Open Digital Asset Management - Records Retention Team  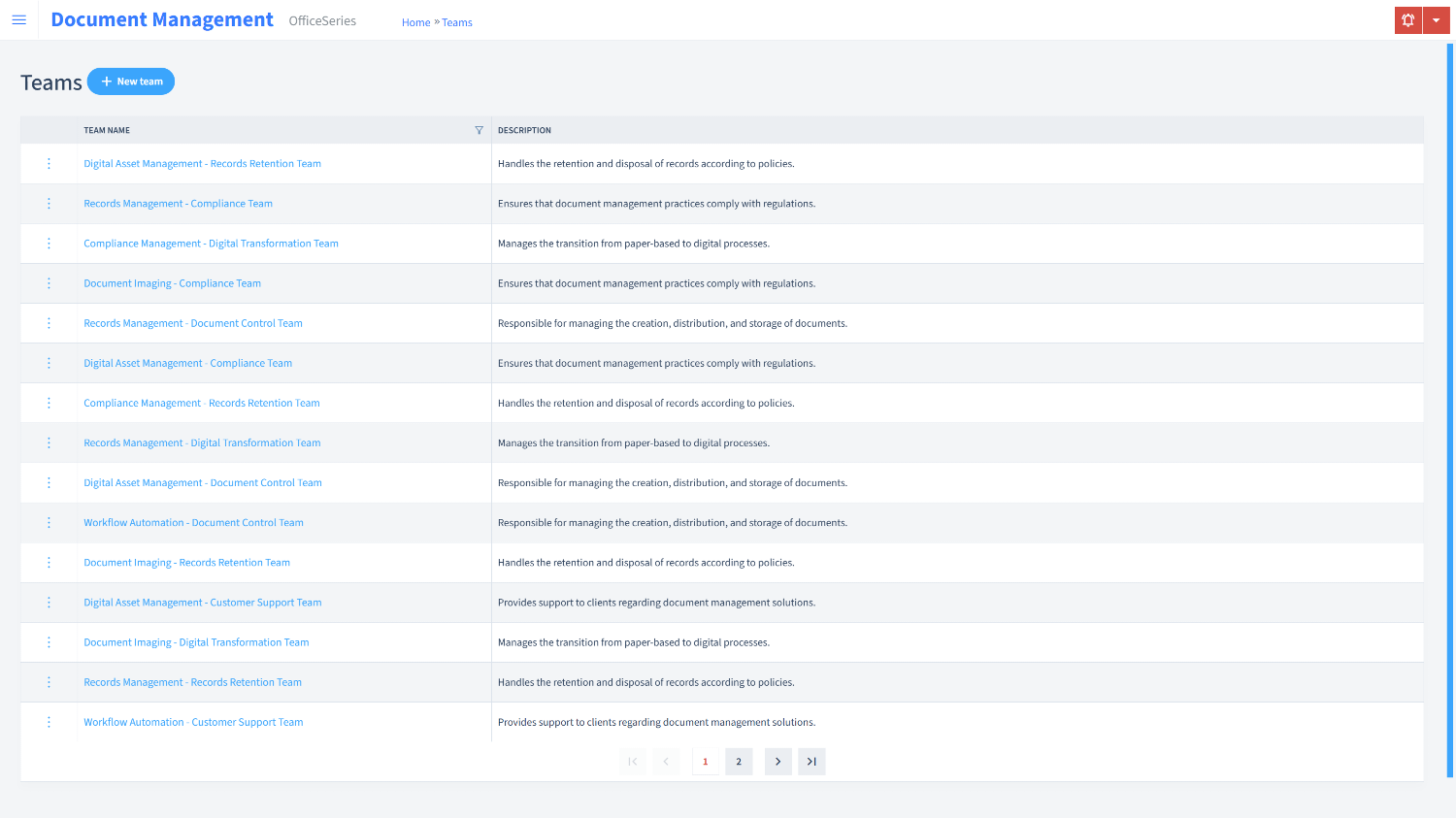[202, 163]
